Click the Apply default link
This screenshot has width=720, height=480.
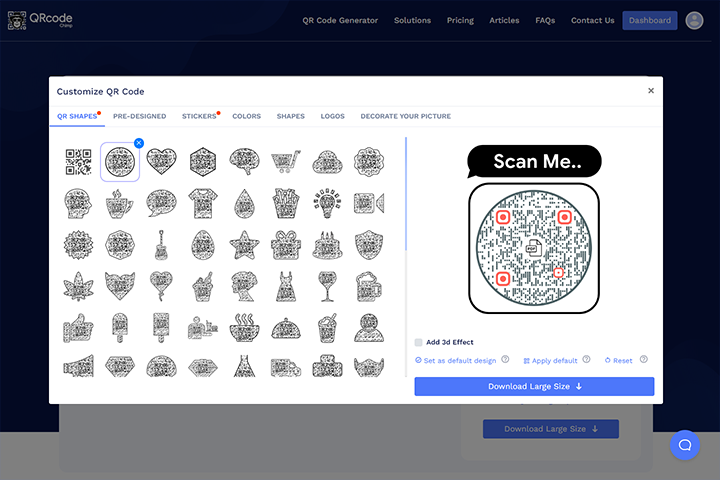(x=550, y=361)
